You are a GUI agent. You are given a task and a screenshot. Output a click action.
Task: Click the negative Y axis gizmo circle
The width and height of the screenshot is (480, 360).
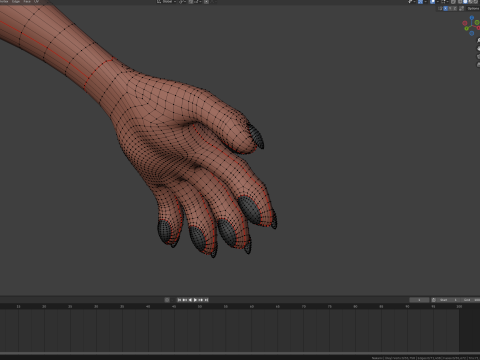tap(477, 22)
